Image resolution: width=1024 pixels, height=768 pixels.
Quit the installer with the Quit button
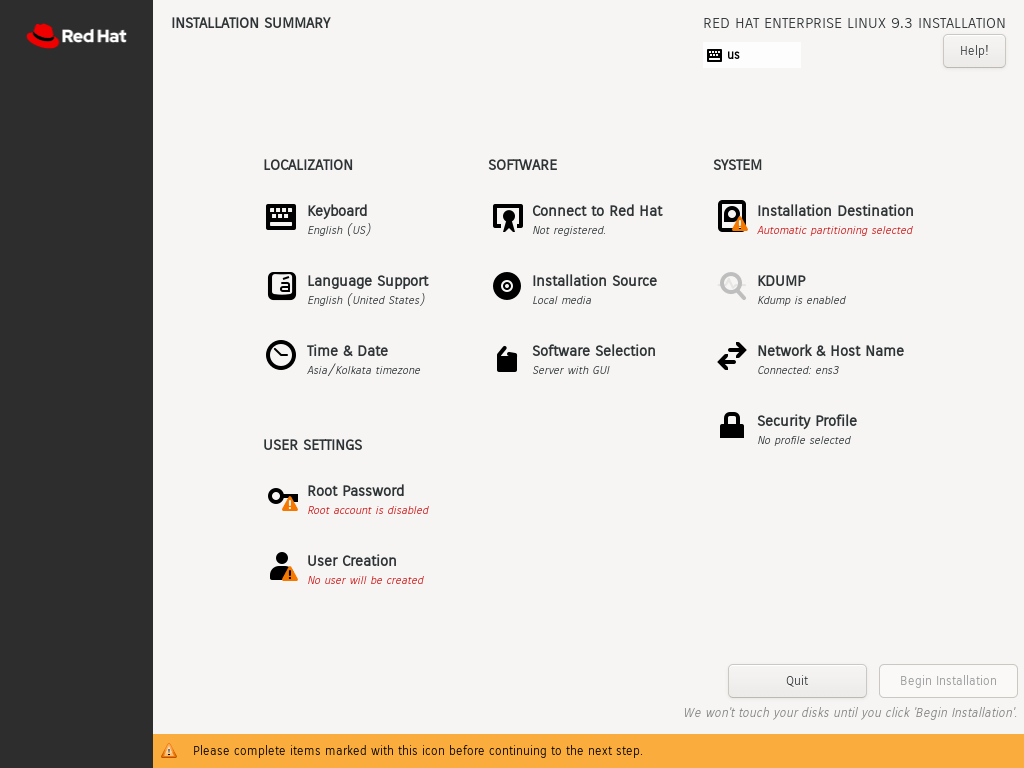click(x=797, y=680)
